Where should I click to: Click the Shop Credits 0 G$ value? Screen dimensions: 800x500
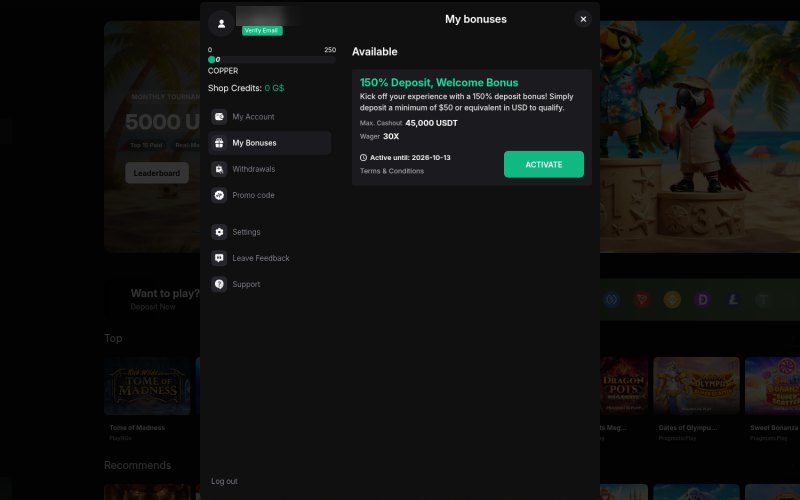tap(274, 88)
